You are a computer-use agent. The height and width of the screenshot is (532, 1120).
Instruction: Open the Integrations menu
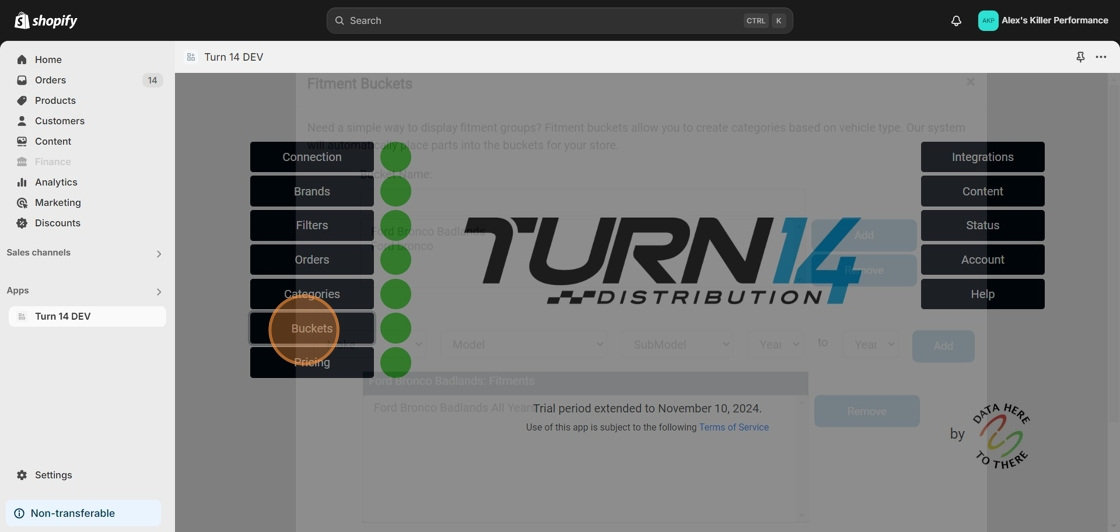[x=983, y=157]
